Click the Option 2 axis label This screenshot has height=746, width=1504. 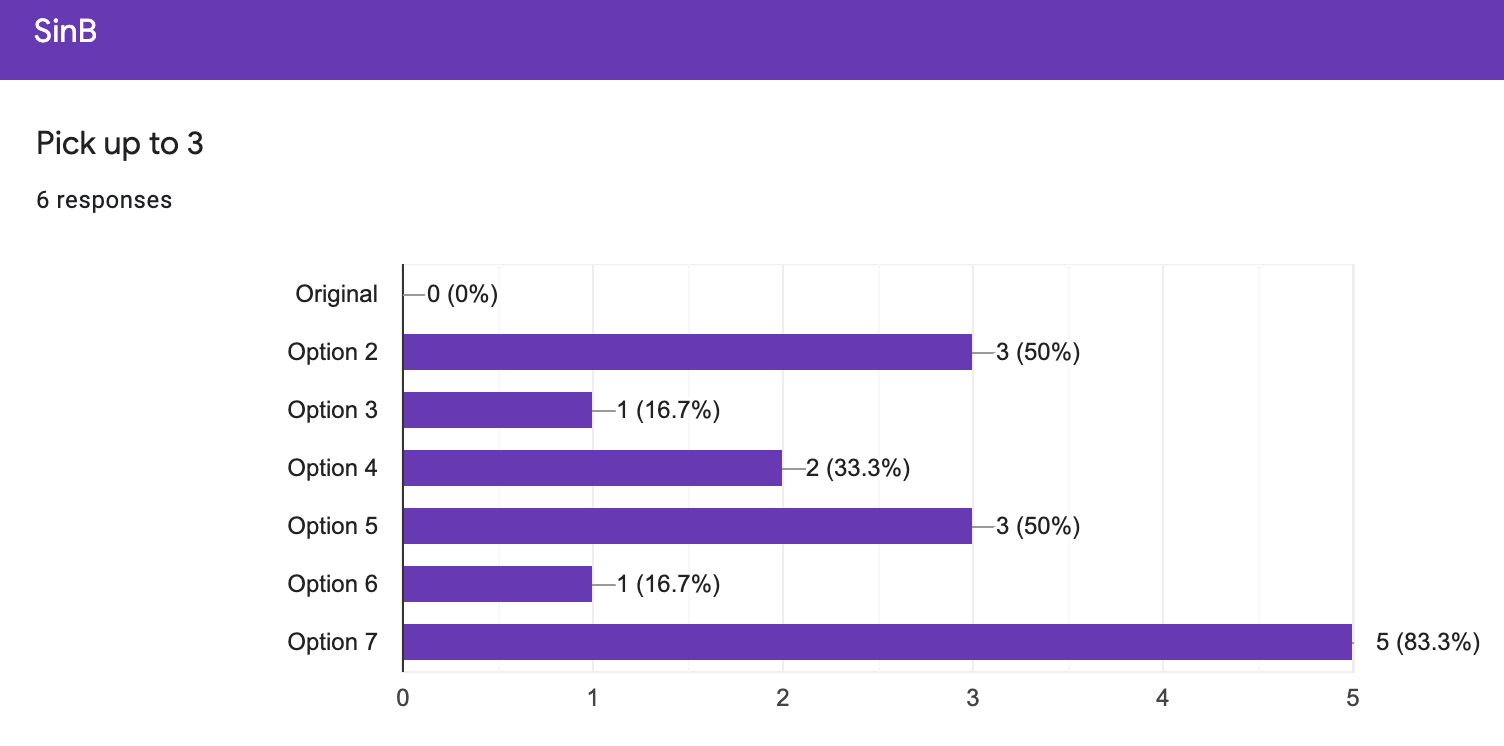tap(332, 352)
